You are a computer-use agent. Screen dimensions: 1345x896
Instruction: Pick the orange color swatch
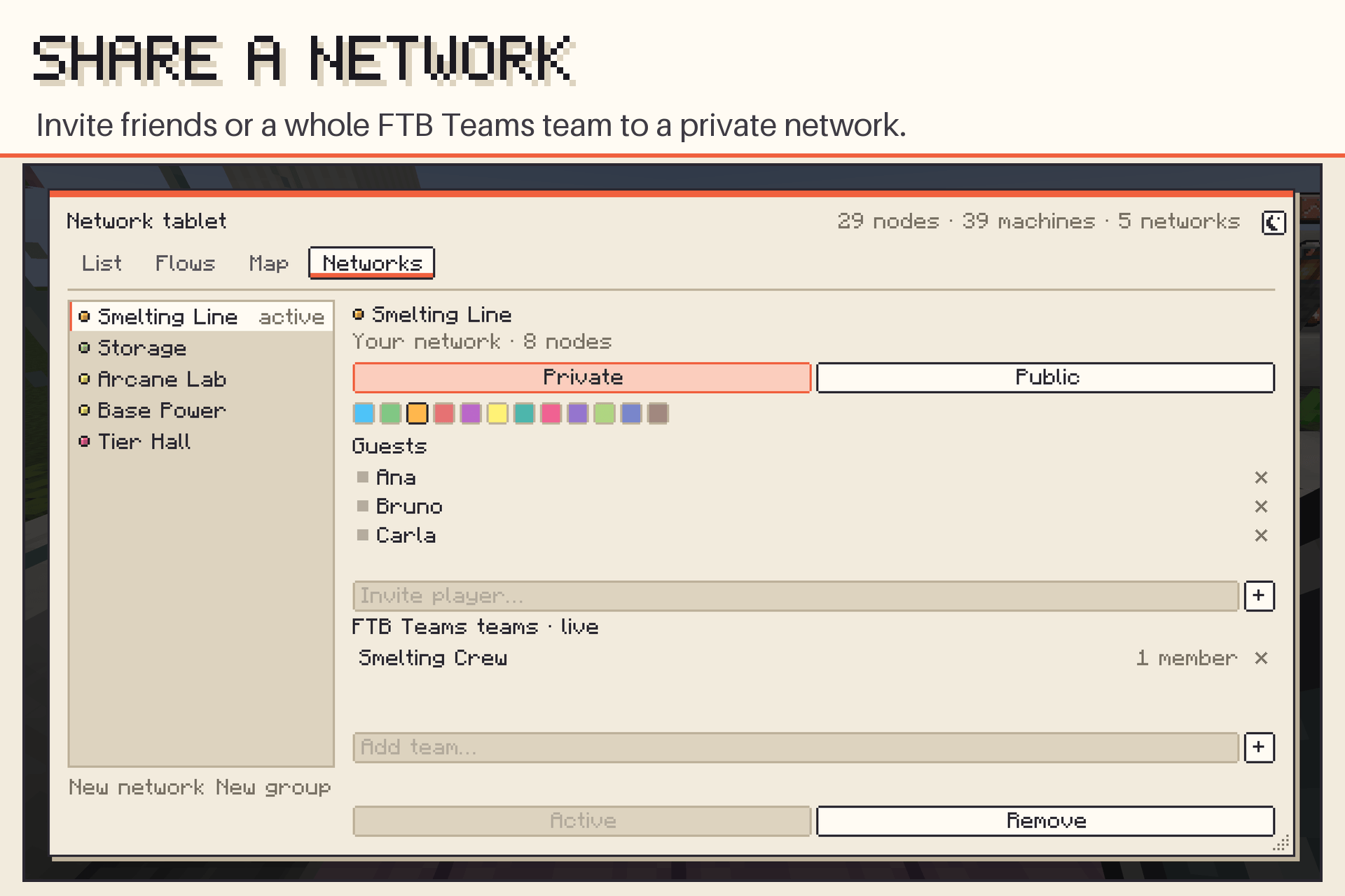pos(418,413)
